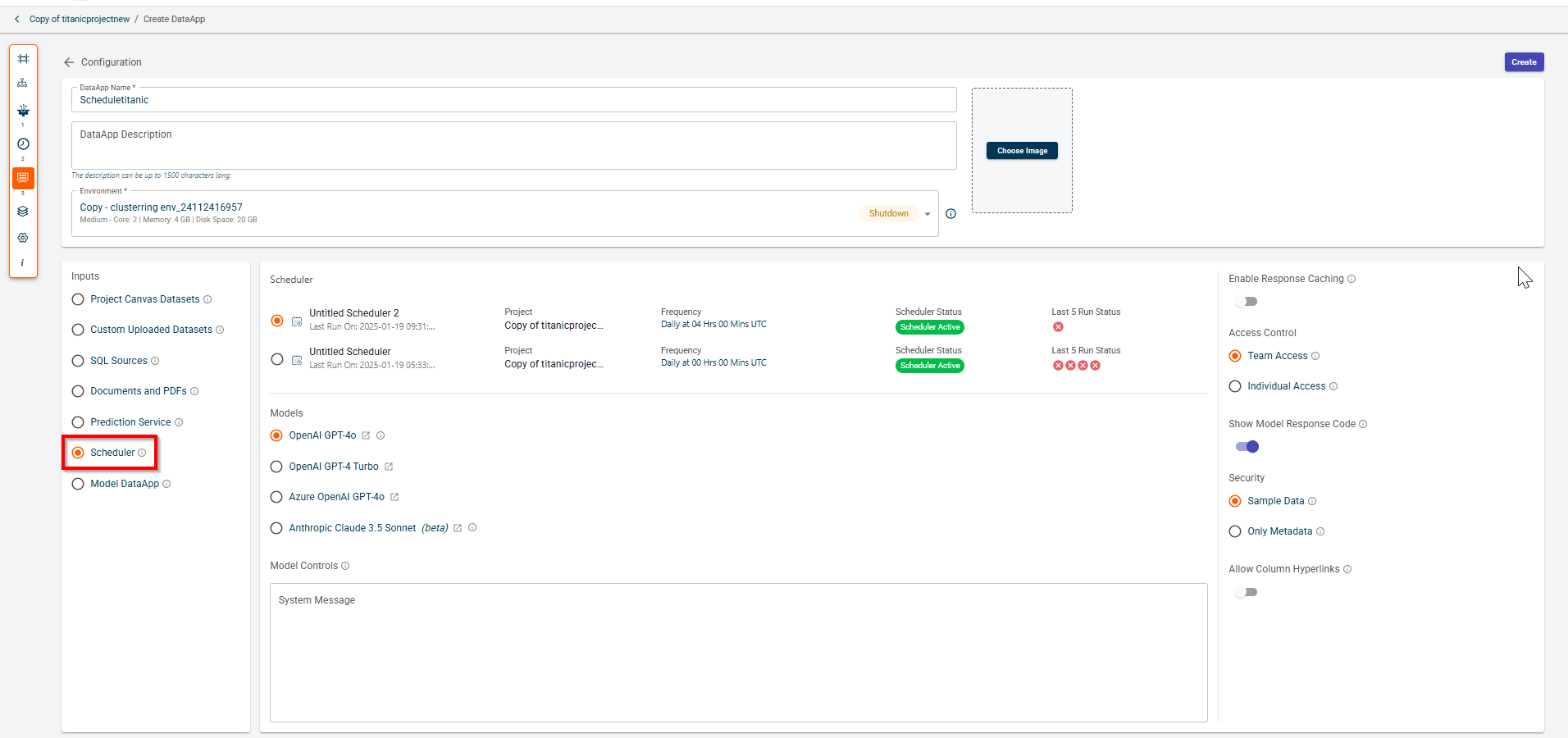Choose Project Canvas Datasets as input
Viewport: 1568px width, 738px height.
click(x=78, y=299)
